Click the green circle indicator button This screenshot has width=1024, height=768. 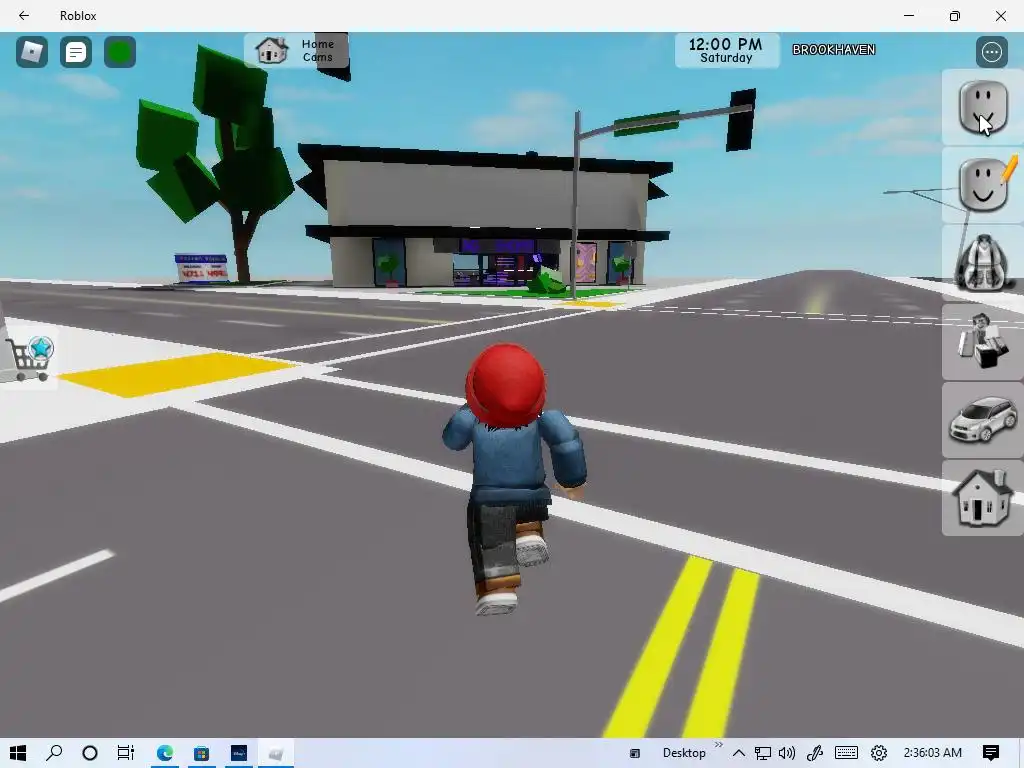120,52
